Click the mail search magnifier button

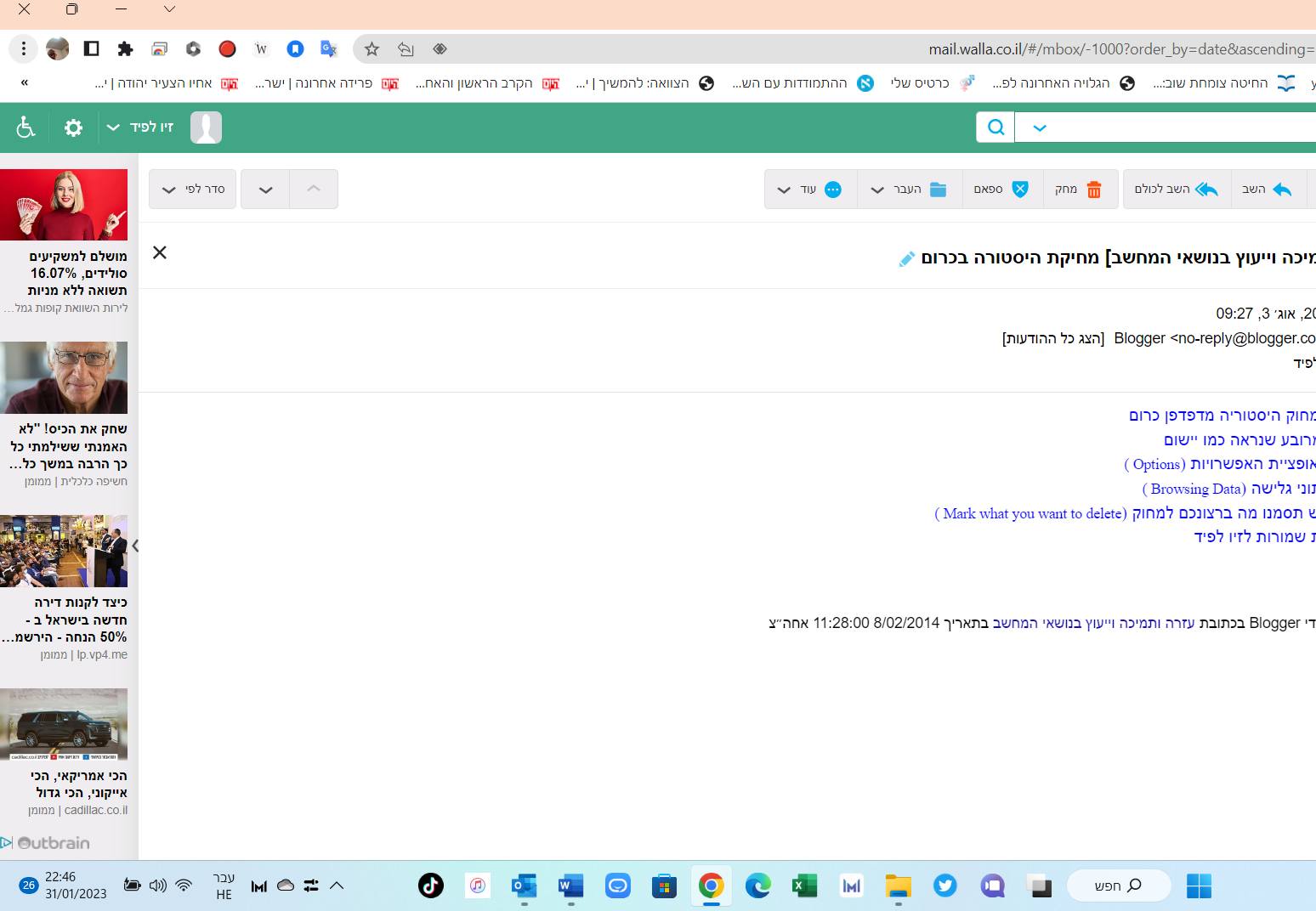pyautogui.click(x=996, y=127)
